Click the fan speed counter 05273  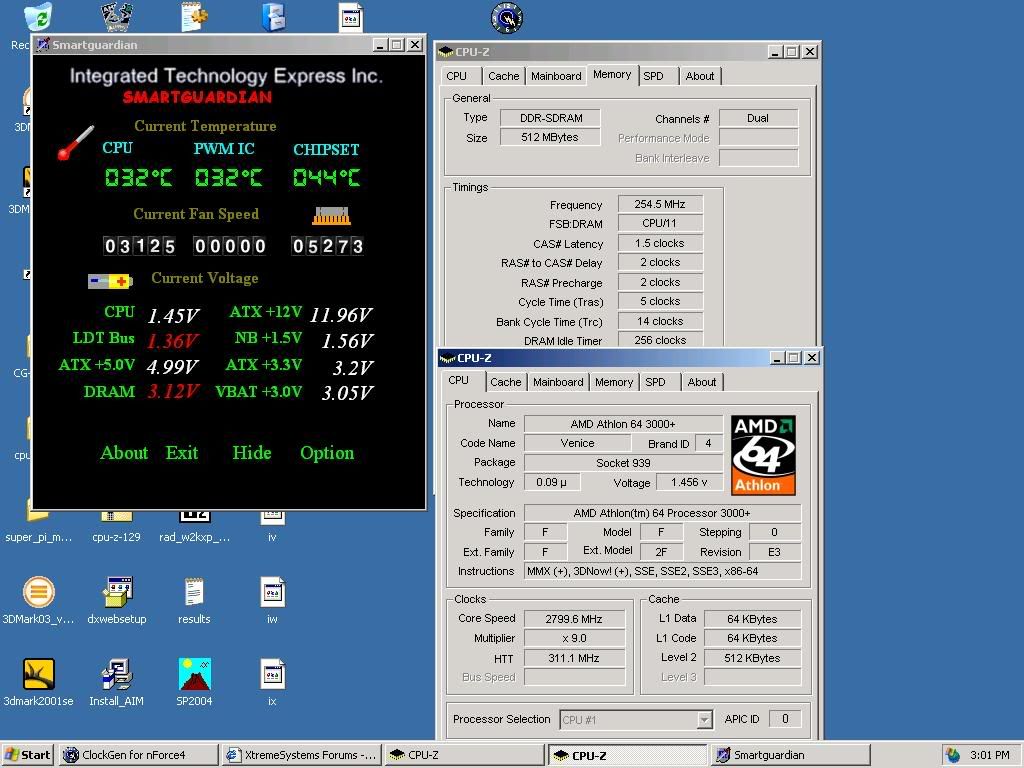click(x=327, y=246)
